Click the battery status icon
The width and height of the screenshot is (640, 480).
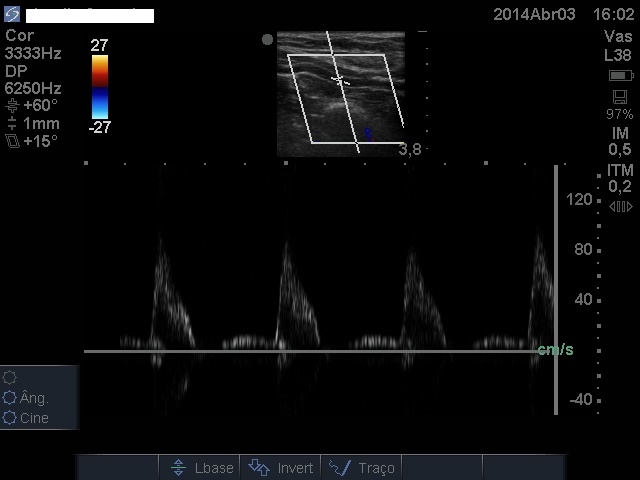(x=620, y=76)
